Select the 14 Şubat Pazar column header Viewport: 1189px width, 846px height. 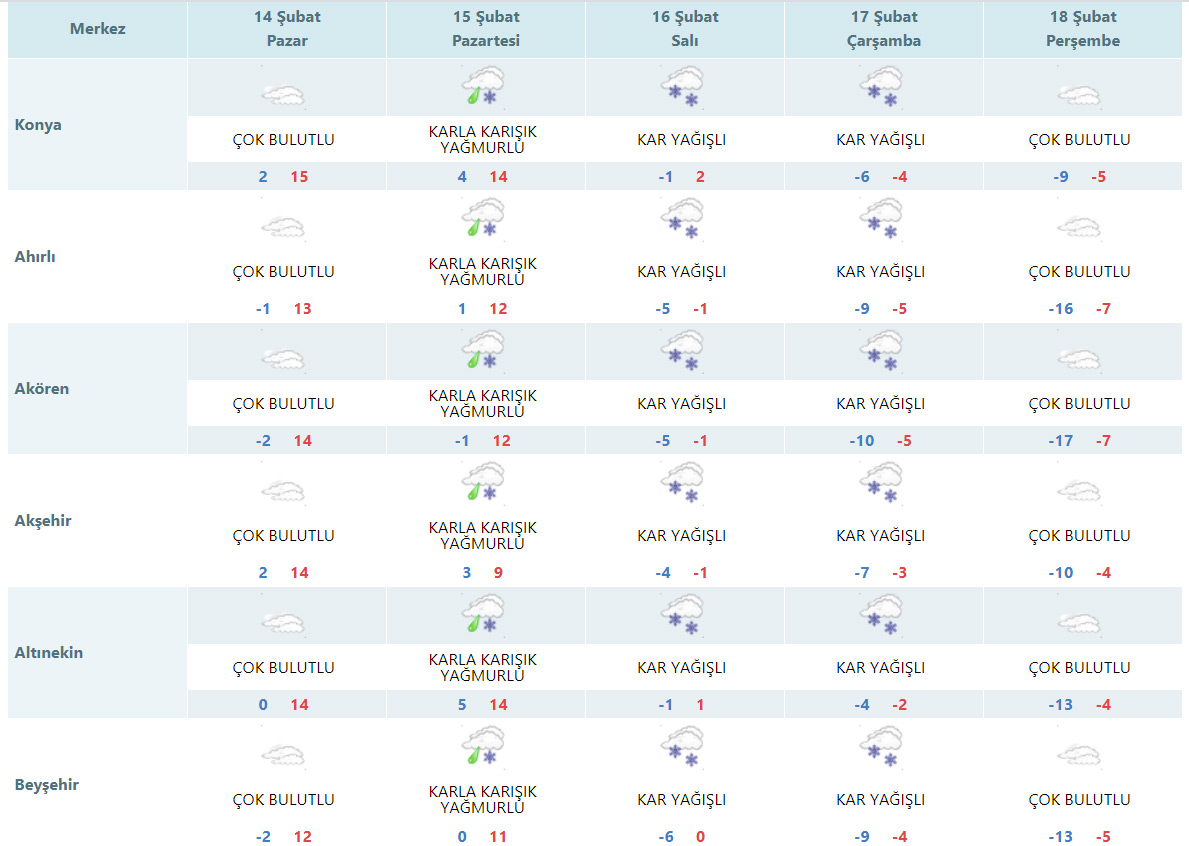(287, 29)
